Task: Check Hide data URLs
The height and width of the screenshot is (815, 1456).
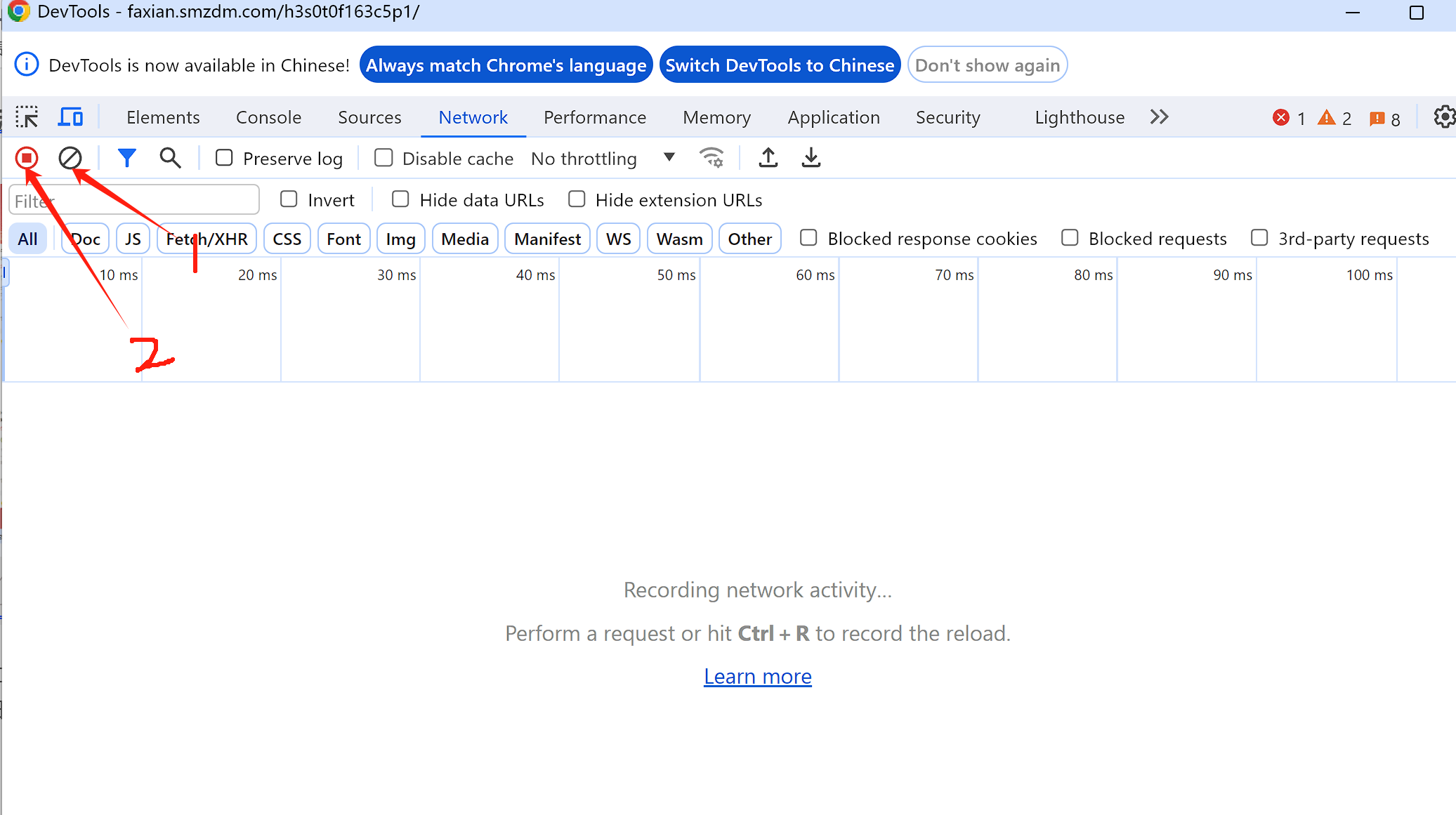Action: pyautogui.click(x=400, y=199)
